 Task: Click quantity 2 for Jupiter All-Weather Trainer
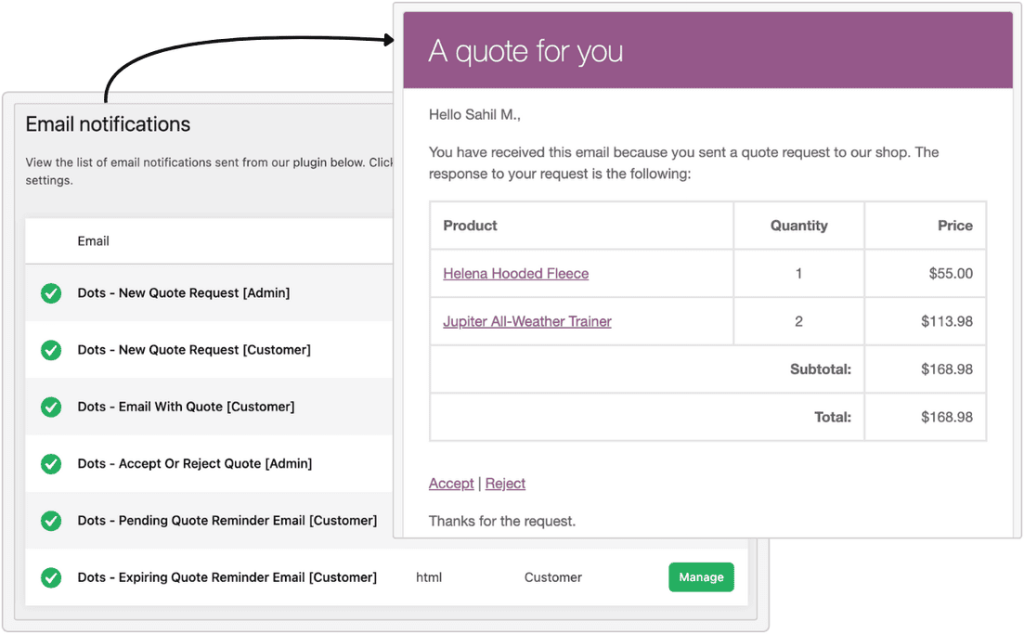(x=799, y=321)
